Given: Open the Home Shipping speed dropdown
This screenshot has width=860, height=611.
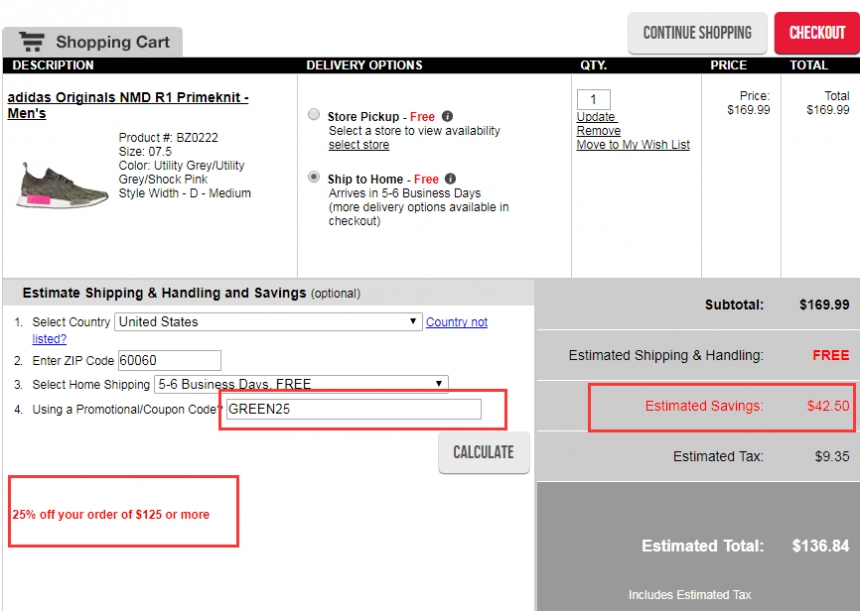Looking at the screenshot, I should click(x=301, y=384).
